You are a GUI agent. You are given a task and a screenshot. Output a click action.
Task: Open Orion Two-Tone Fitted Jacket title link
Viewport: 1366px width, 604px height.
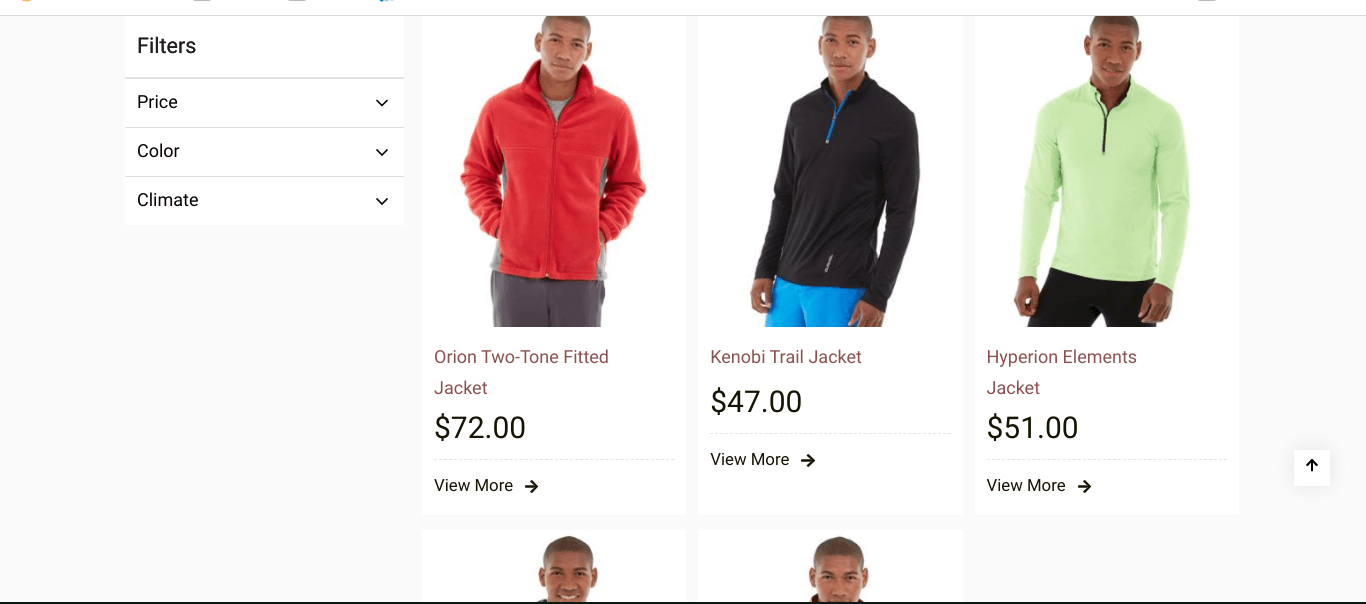point(521,372)
